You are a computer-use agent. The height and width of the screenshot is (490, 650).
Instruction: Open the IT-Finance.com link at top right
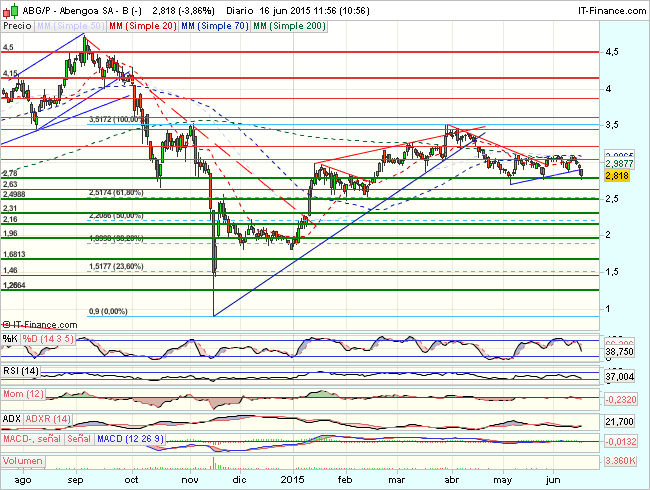pos(612,11)
